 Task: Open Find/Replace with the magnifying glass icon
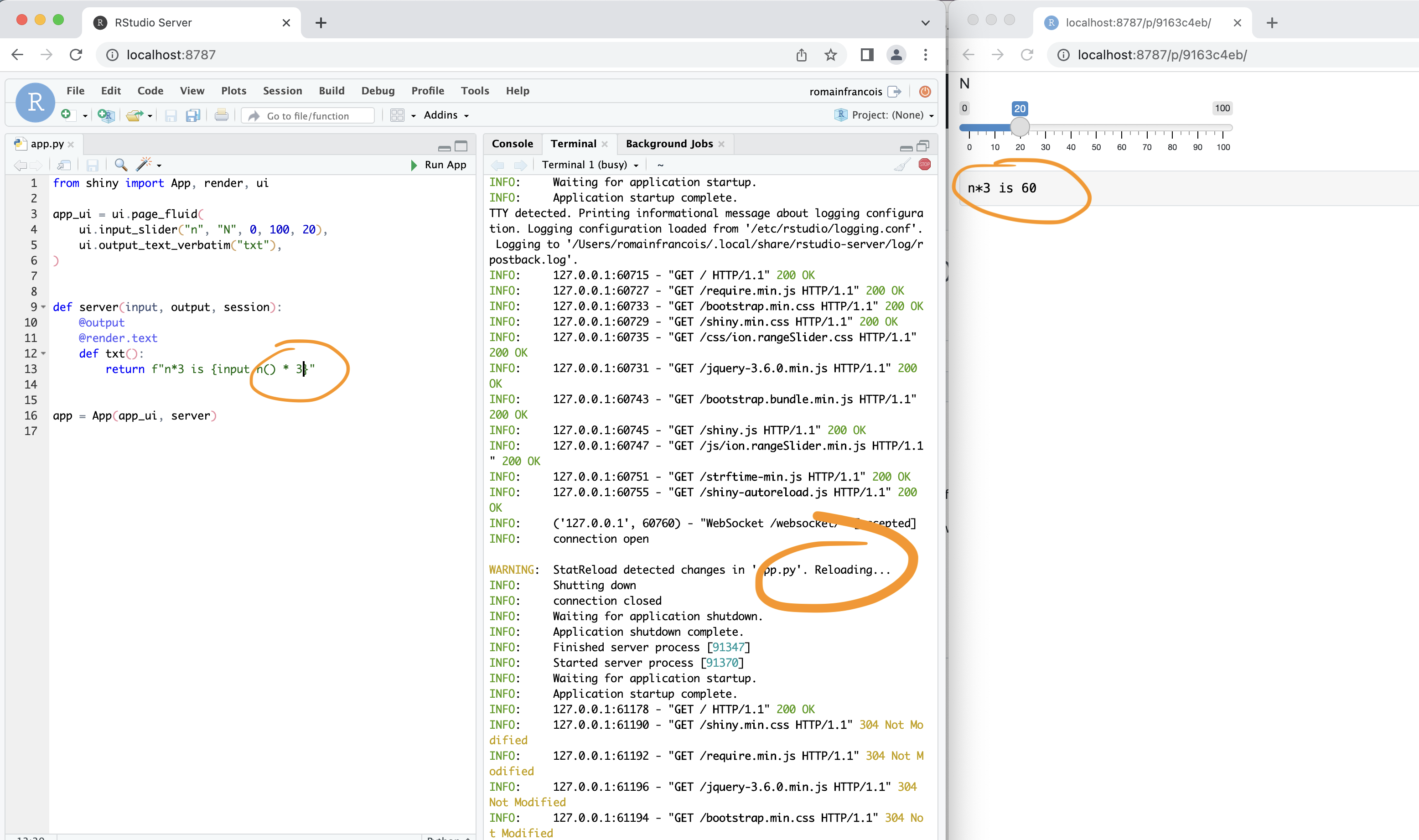click(120, 165)
